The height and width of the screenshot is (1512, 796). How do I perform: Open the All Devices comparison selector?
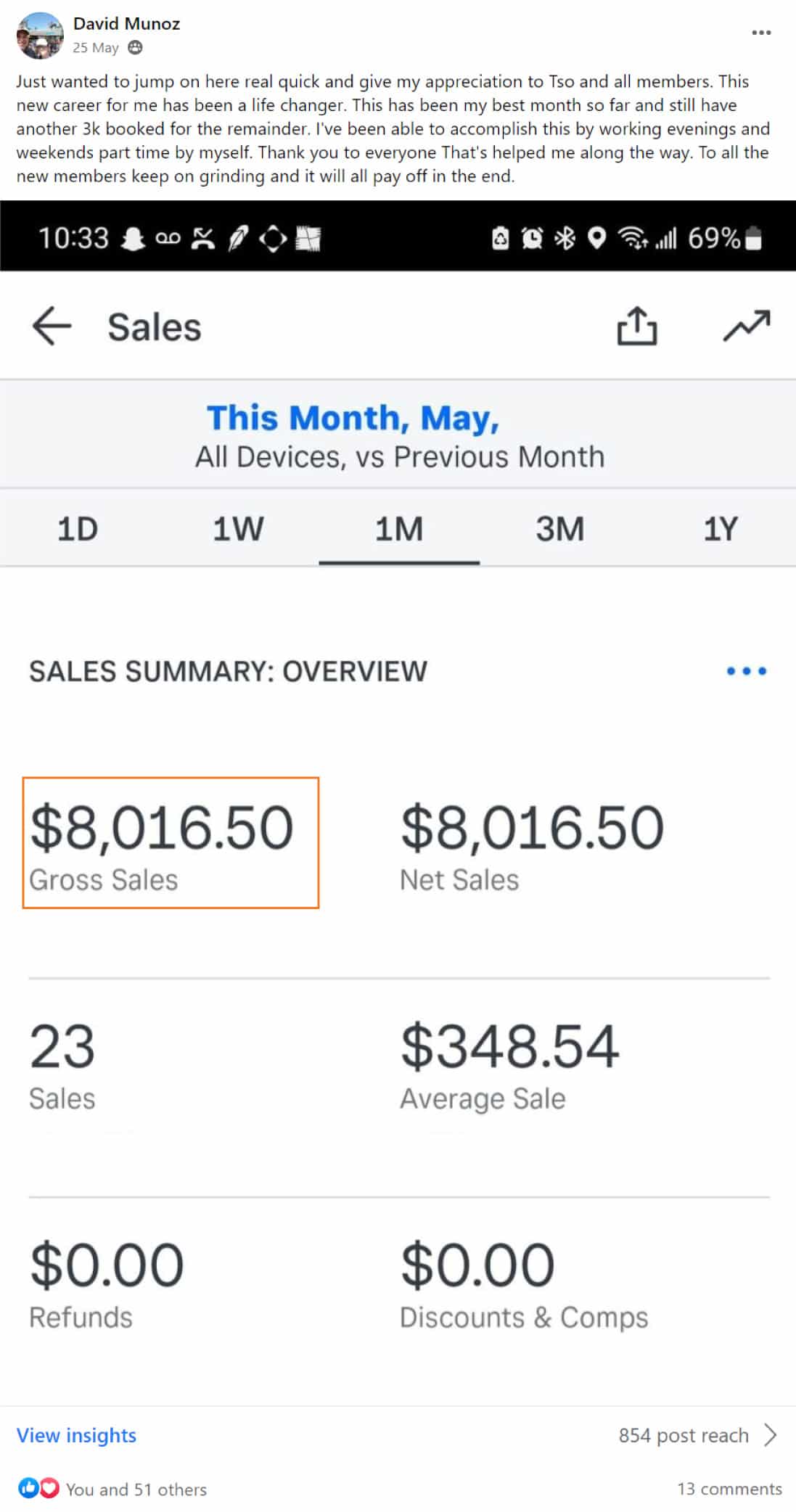[398, 456]
